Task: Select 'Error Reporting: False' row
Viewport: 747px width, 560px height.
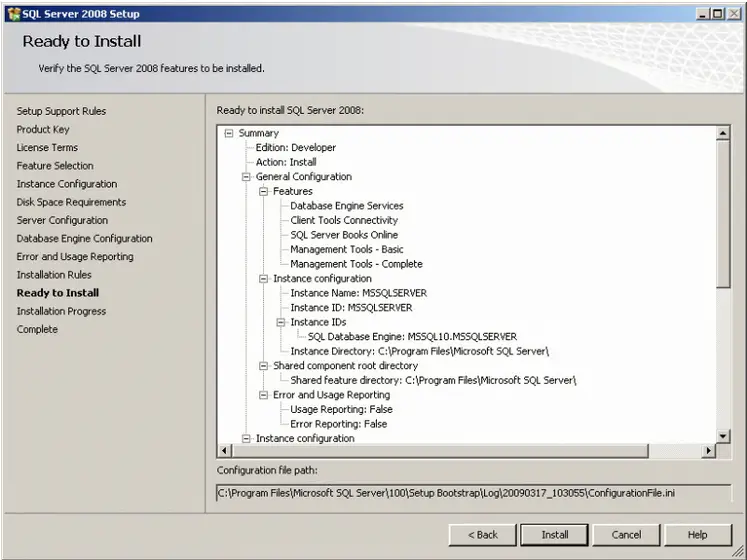Action: (338, 424)
